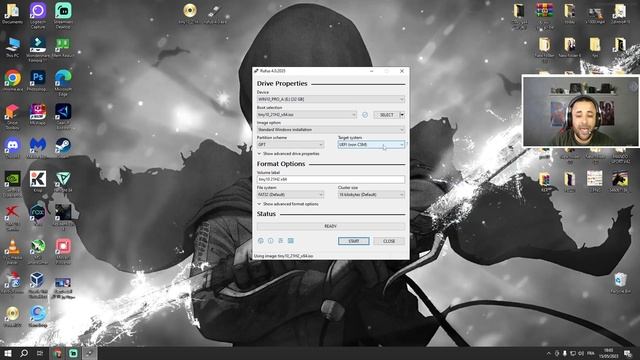The image size is (640, 360).
Task: Show hidden system tray icons
Action: (549, 353)
